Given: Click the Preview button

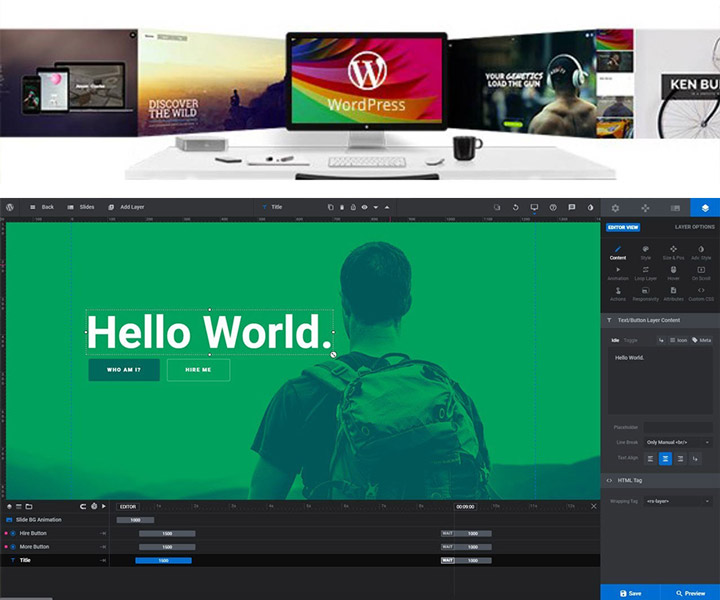Looking at the screenshot, I should (x=690, y=593).
